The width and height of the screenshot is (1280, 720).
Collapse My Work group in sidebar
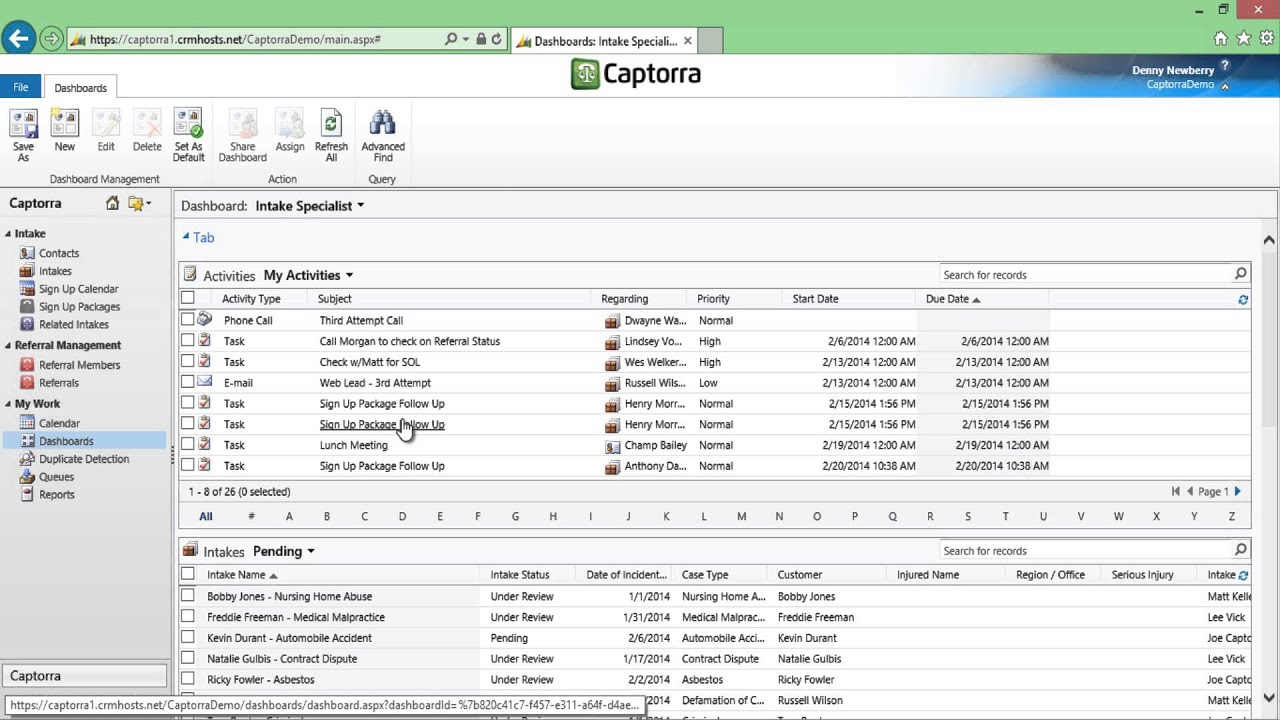click(8, 404)
